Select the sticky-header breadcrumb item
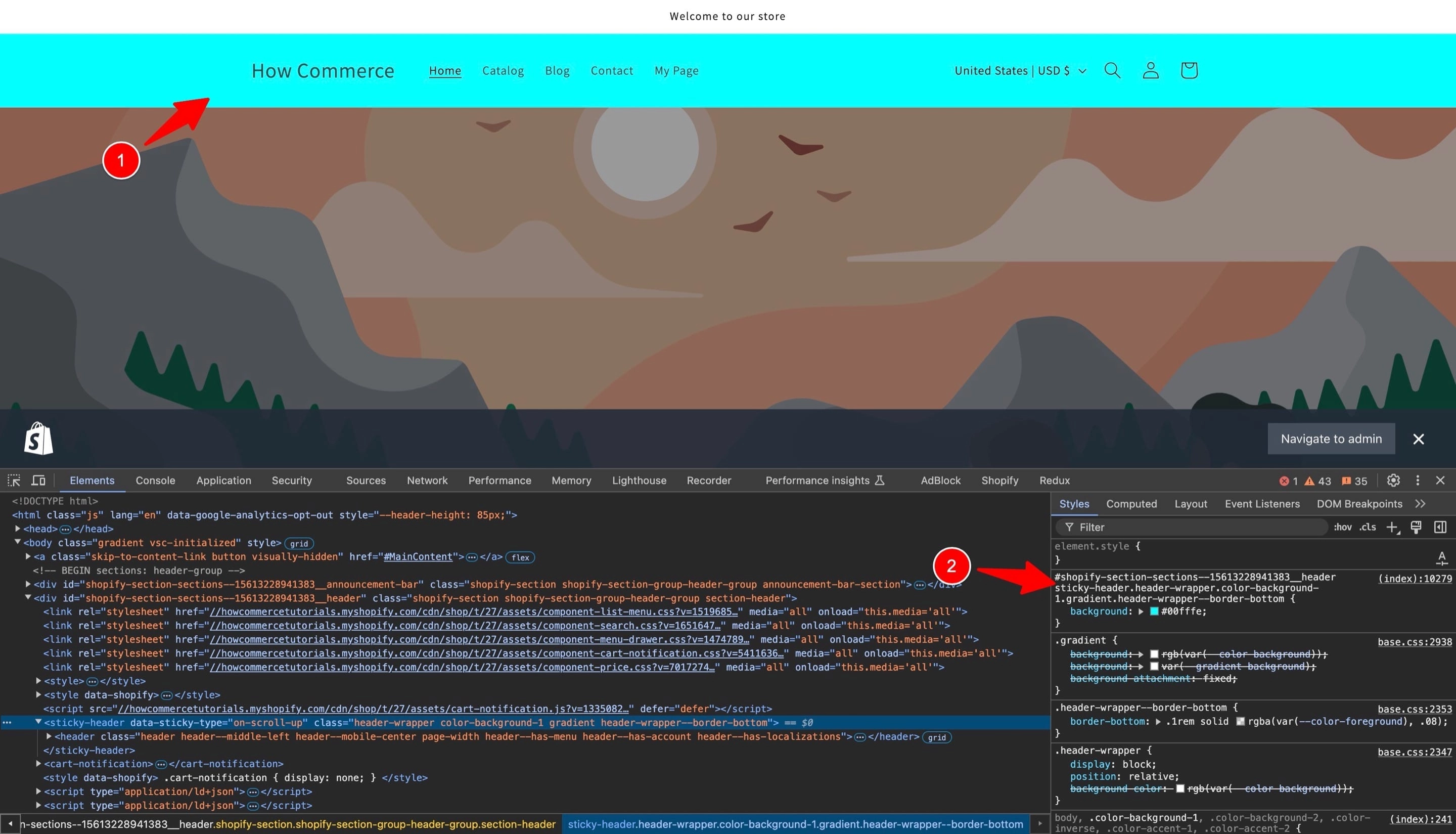The width and height of the screenshot is (1456, 834). [795, 824]
